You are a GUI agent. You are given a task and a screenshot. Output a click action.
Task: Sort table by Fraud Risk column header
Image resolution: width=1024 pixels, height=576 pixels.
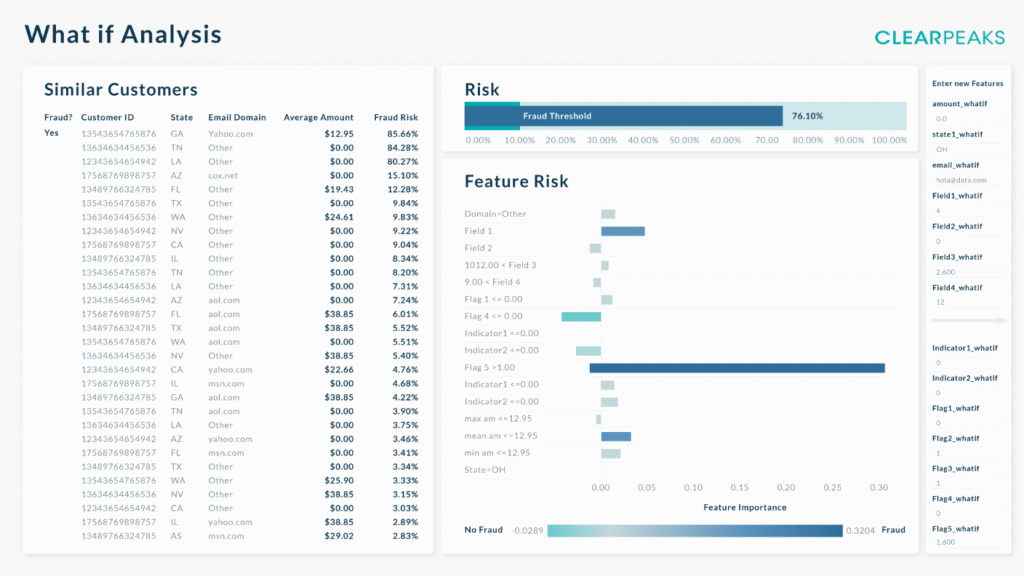point(395,117)
